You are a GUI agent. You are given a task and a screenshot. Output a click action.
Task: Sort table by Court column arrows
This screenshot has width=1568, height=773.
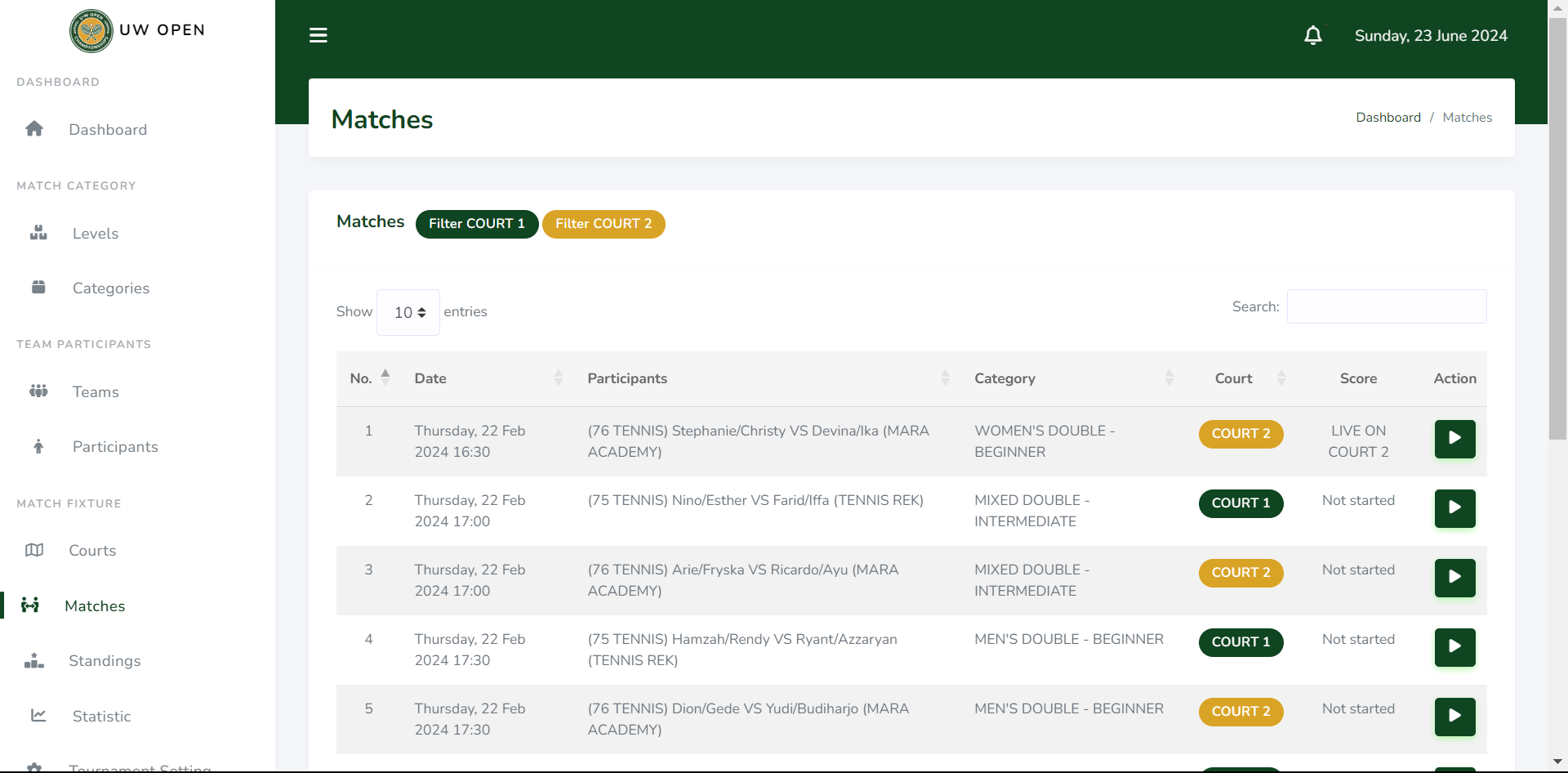point(1281,378)
